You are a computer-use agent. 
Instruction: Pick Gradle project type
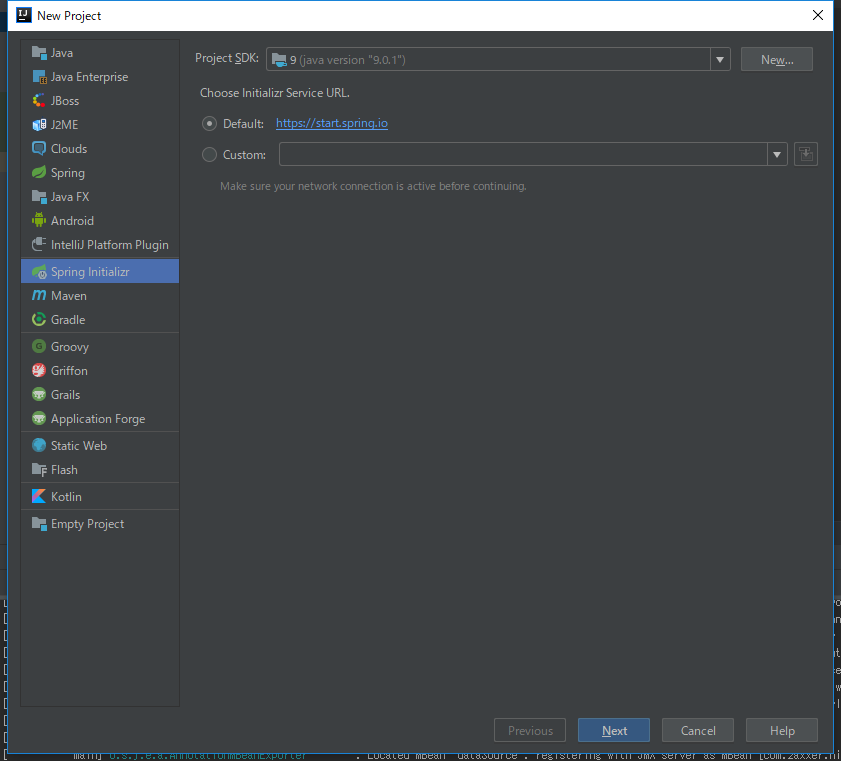pos(100,320)
